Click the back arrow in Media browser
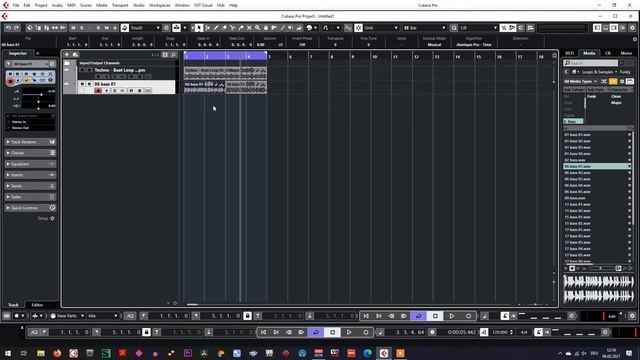640x360 pixels. [567, 72]
